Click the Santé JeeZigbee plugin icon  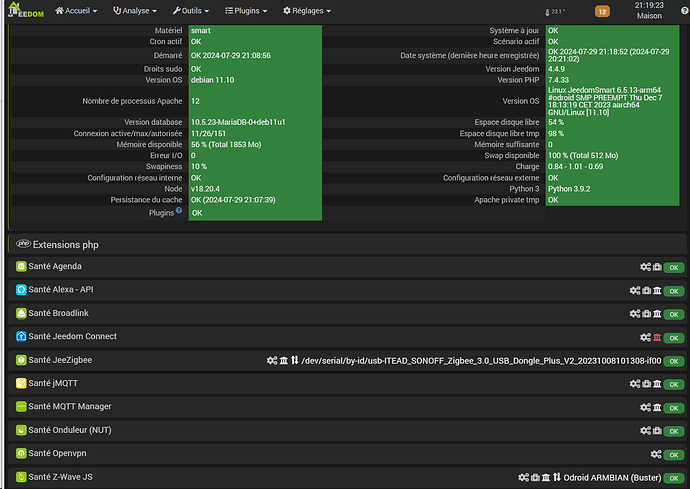(x=21, y=360)
